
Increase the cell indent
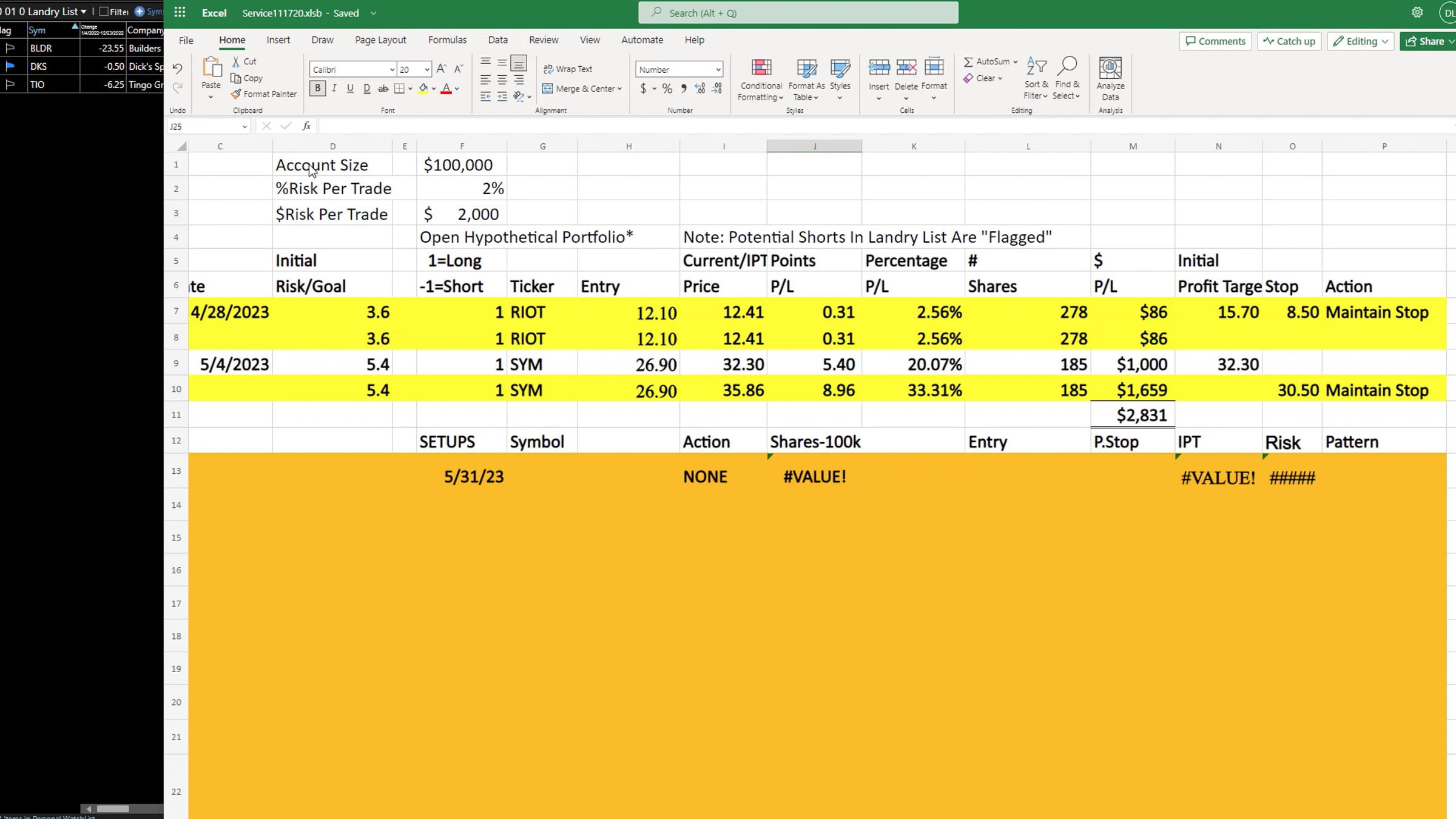point(502,96)
